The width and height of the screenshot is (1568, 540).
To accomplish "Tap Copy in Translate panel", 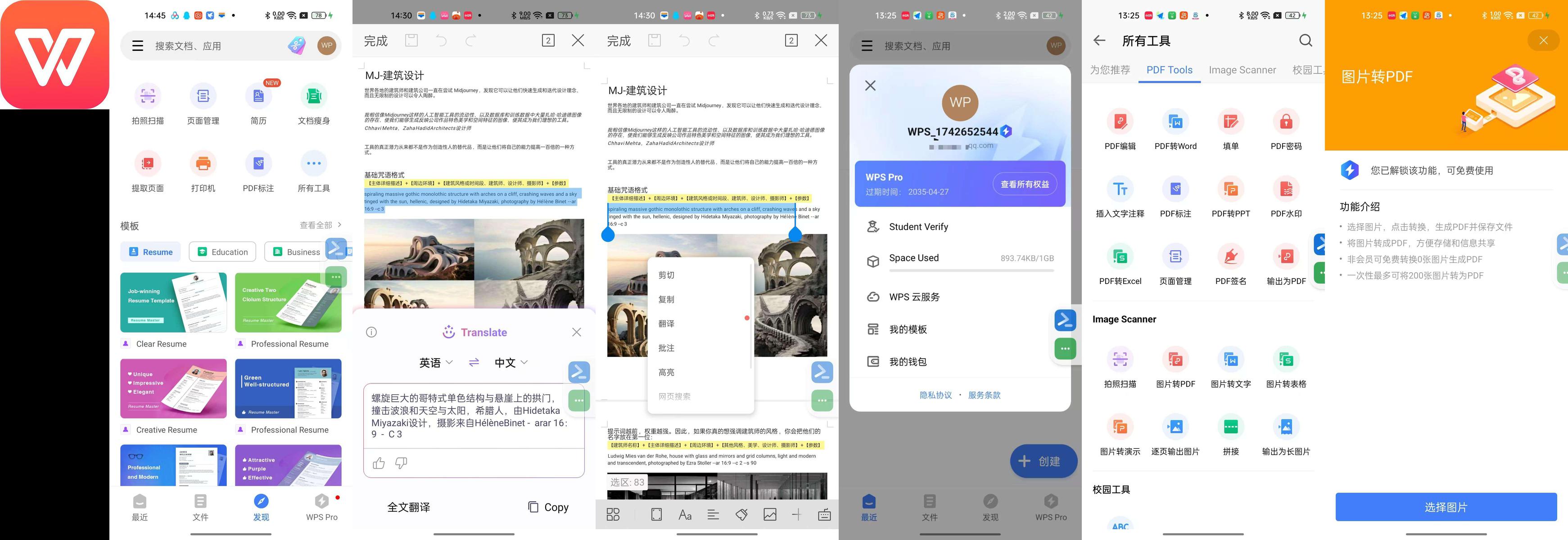I will 548,507.
